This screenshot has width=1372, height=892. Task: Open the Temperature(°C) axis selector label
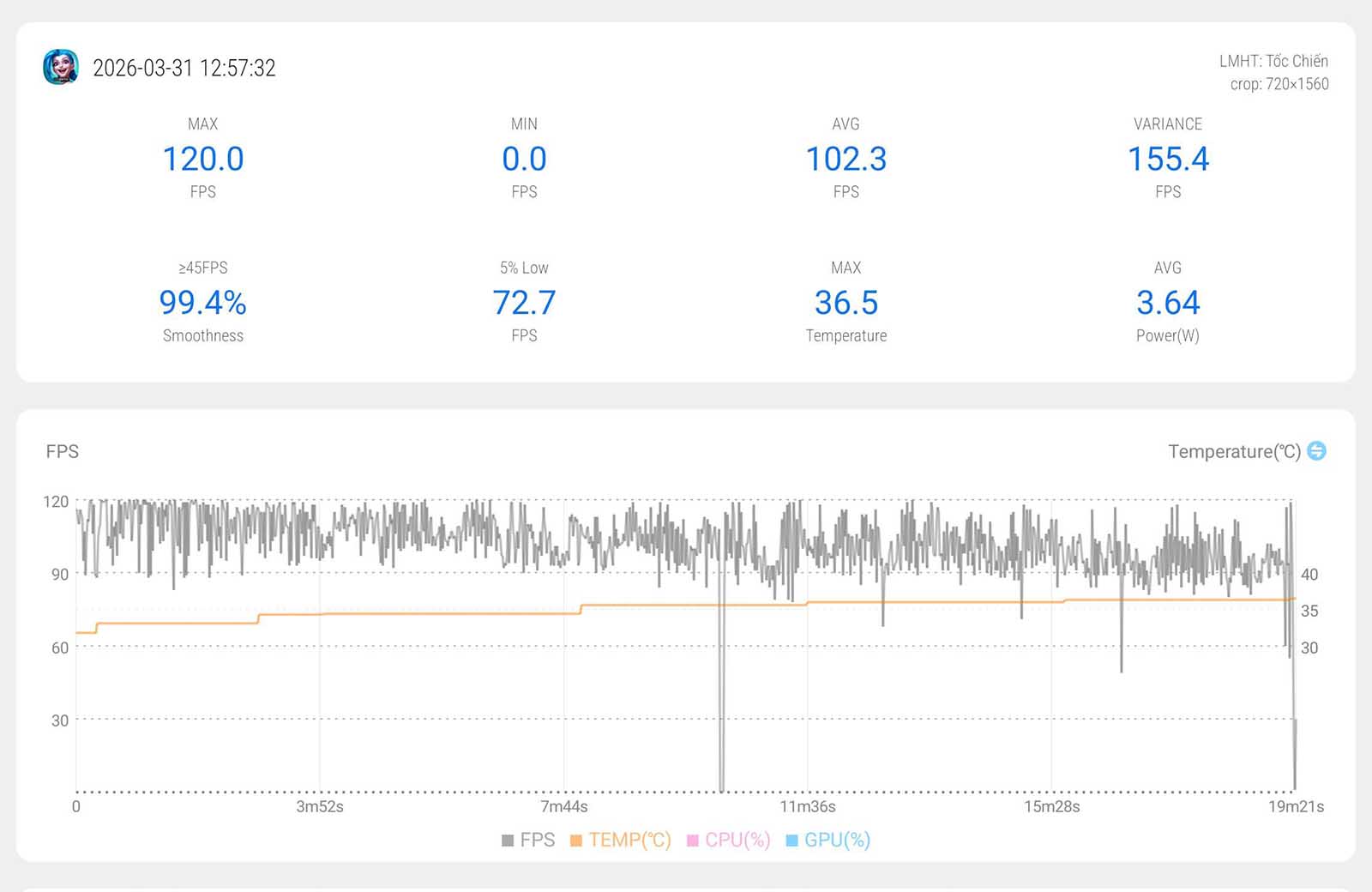tap(1233, 451)
